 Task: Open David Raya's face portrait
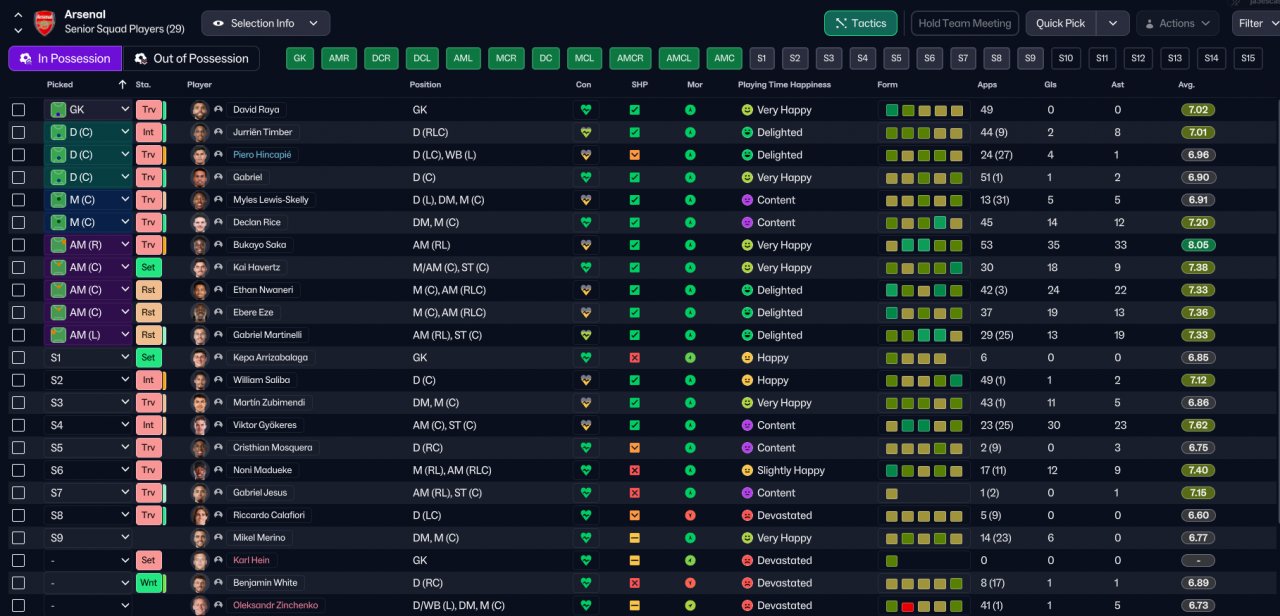tap(200, 110)
